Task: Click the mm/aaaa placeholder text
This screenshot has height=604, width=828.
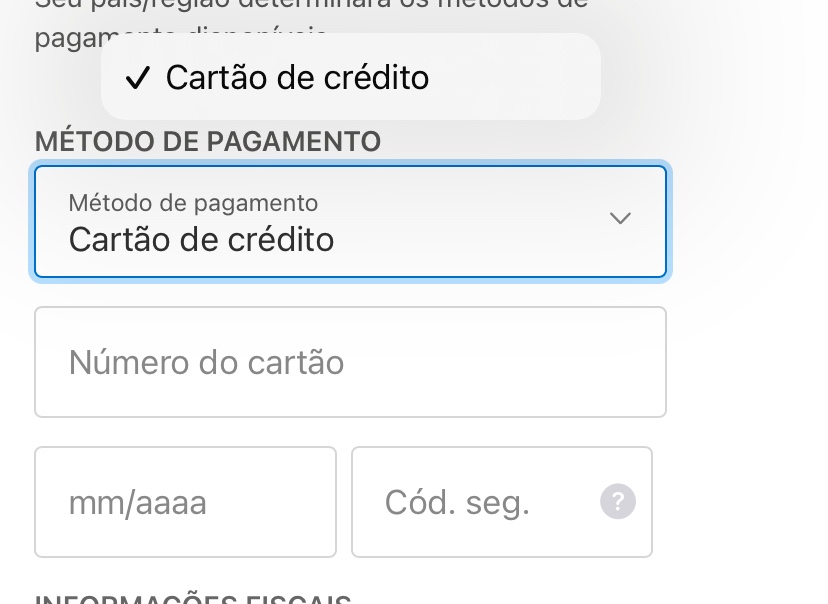Action: click(137, 502)
